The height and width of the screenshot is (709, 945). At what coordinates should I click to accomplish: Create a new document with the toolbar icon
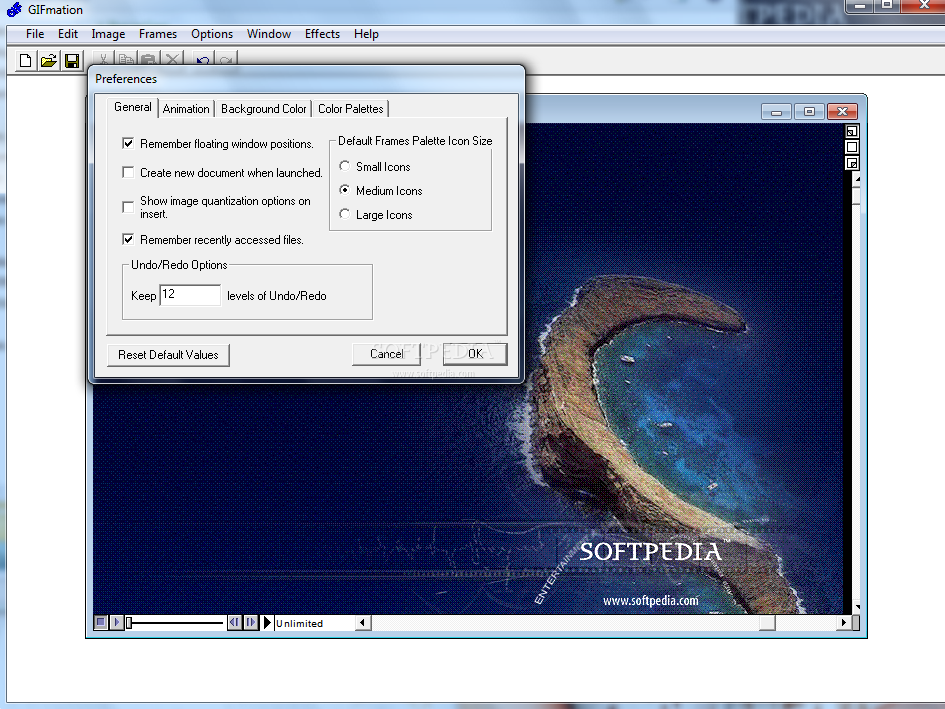tap(25, 61)
